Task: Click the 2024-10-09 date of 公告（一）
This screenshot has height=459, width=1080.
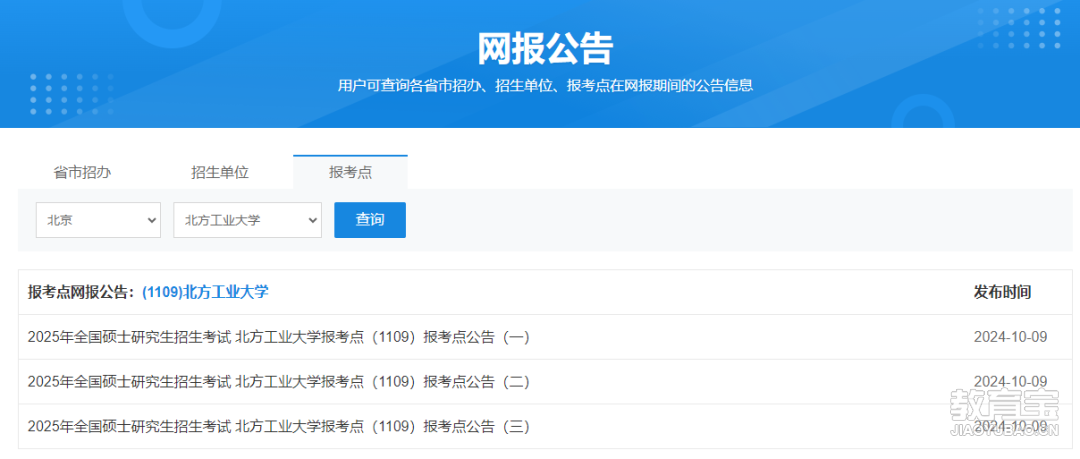Action: point(1010,337)
